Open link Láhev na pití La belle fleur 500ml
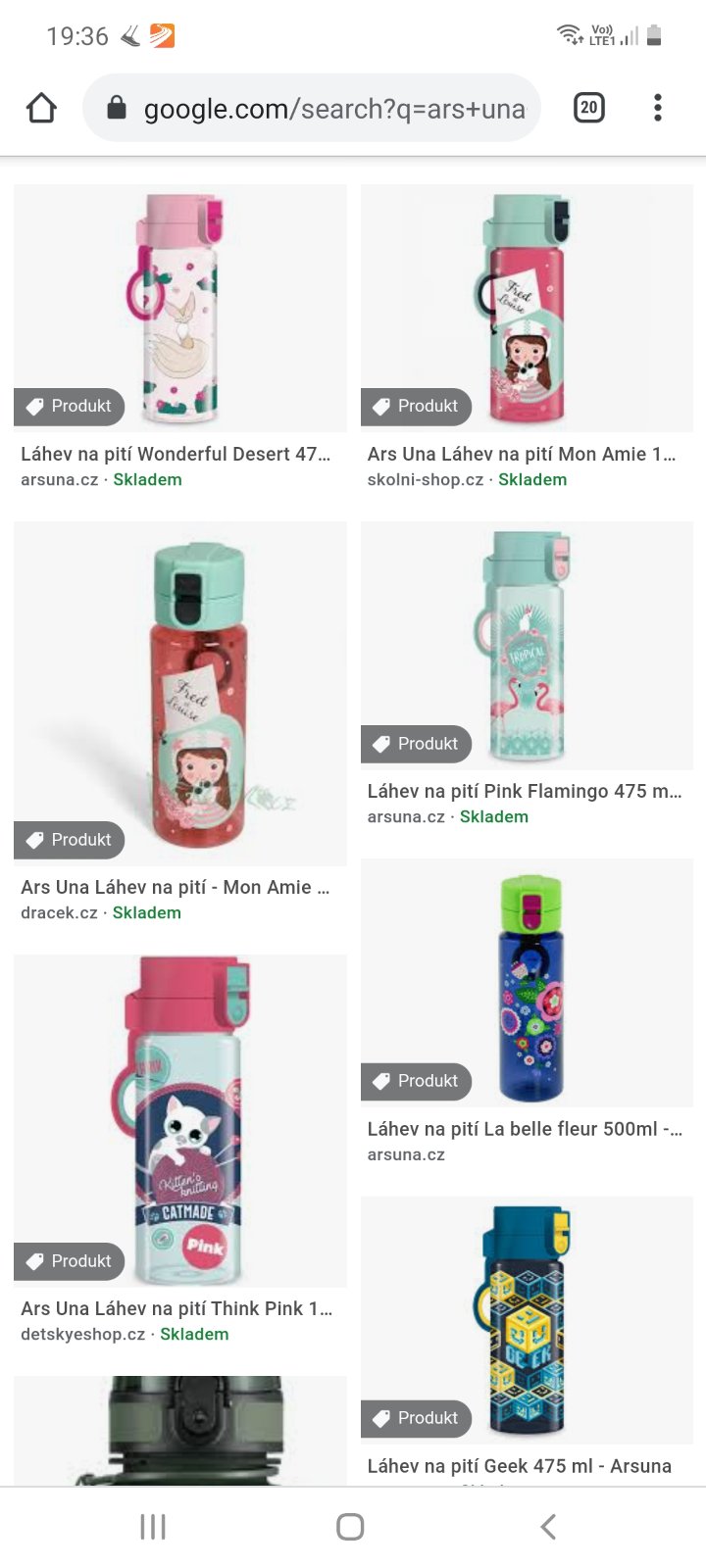 click(x=525, y=1129)
